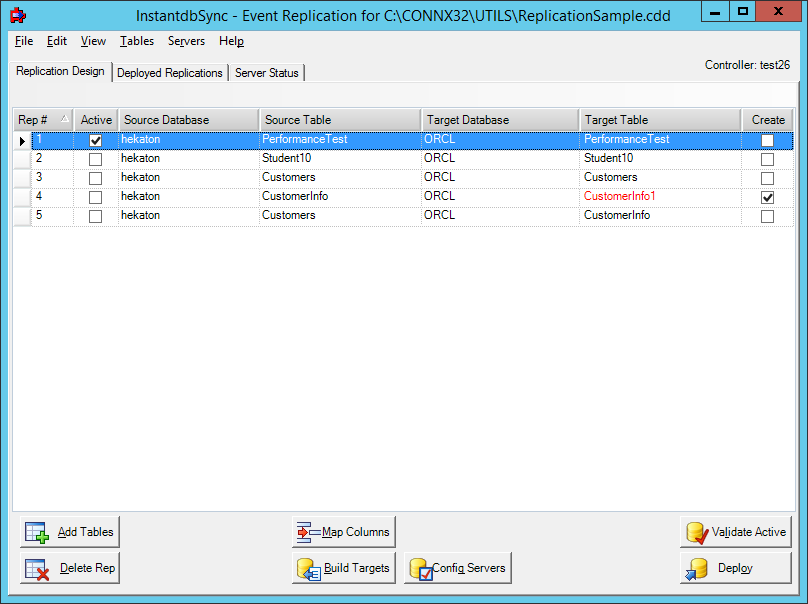The height and width of the screenshot is (604, 808).
Task: Uncheck Active for the PerformanceTest replication
Action: coord(95,139)
